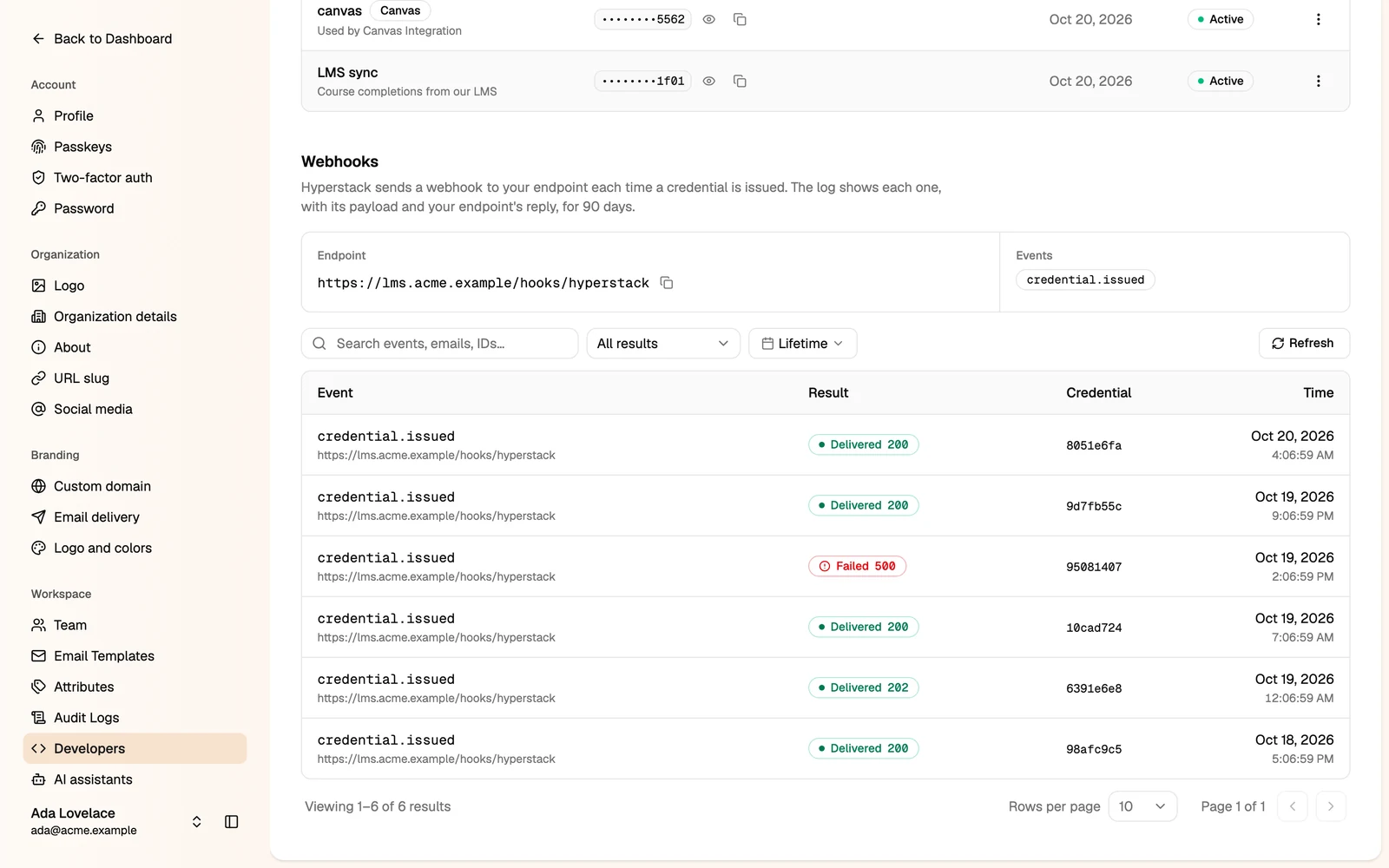Viewport: 1389px width, 868px height.
Task: Open the All results filter dropdown
Action: [663, 344]
